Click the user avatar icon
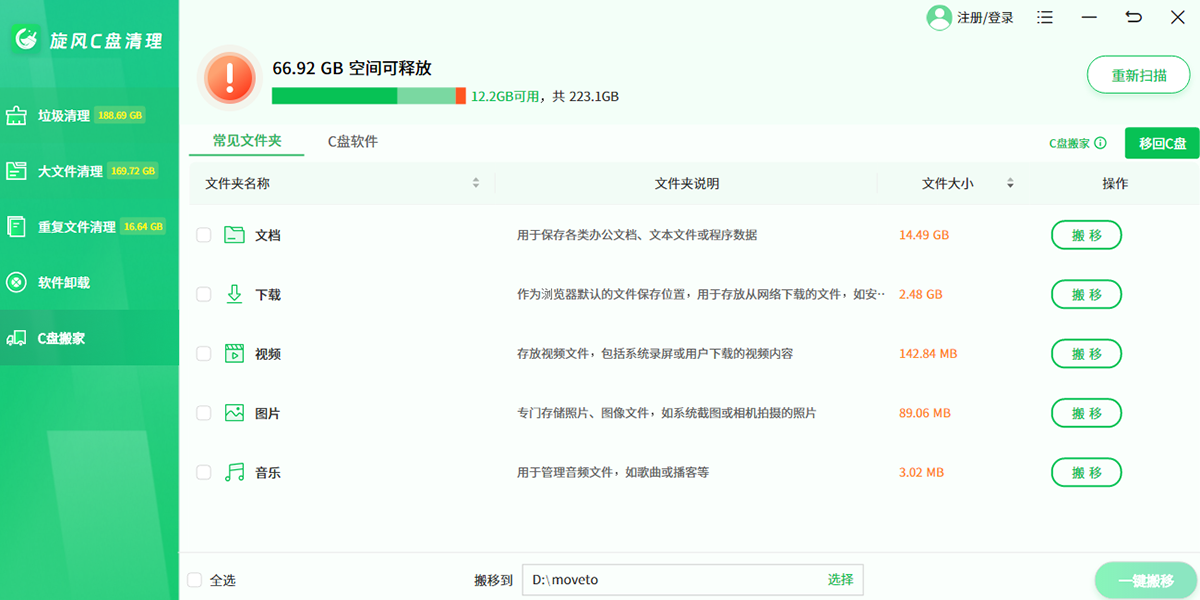 [x=939, y=17]
